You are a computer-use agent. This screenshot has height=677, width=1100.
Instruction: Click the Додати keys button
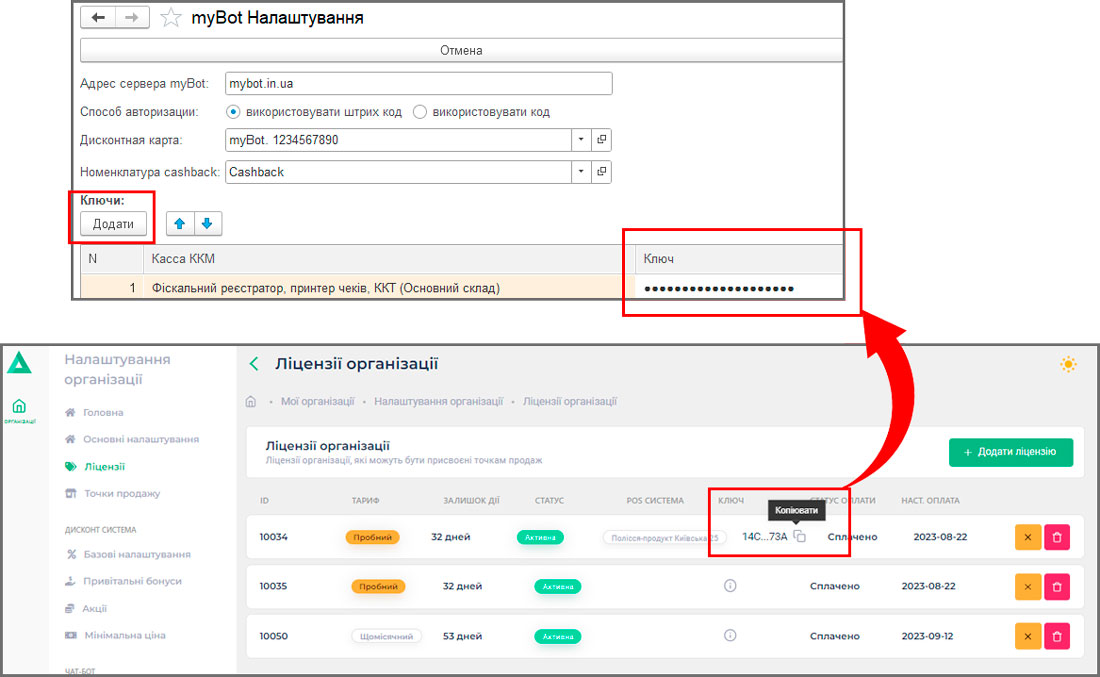click(x=113, y=224)
